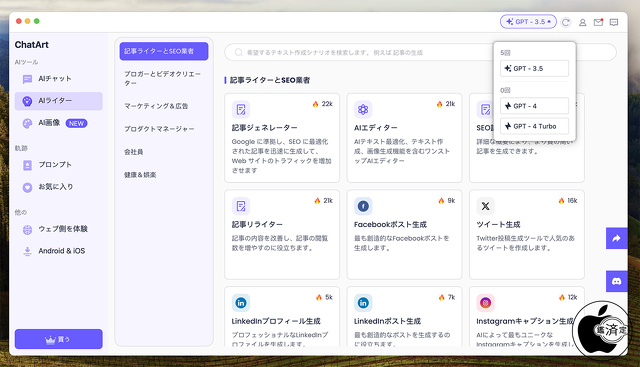Click the 買う purchase button
Image resolution: width=640 pixels, height=367 pixels.
tap(58, 339)
